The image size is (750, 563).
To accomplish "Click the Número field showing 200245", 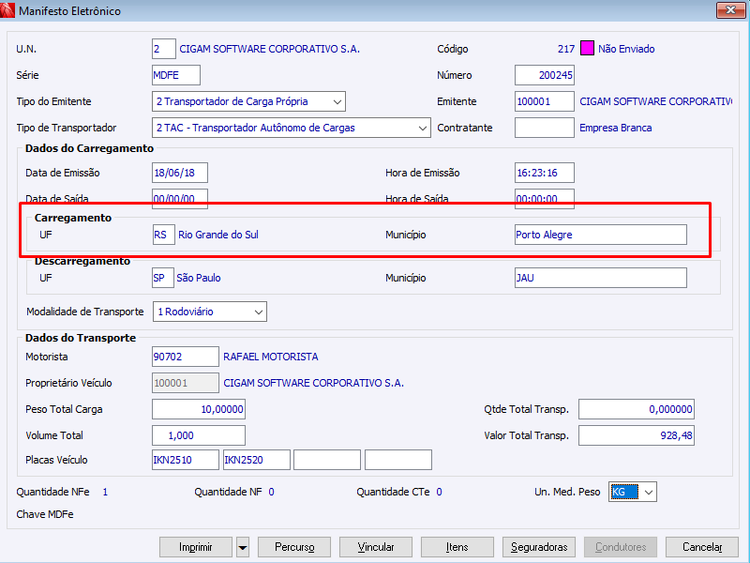I will (544, 75).
